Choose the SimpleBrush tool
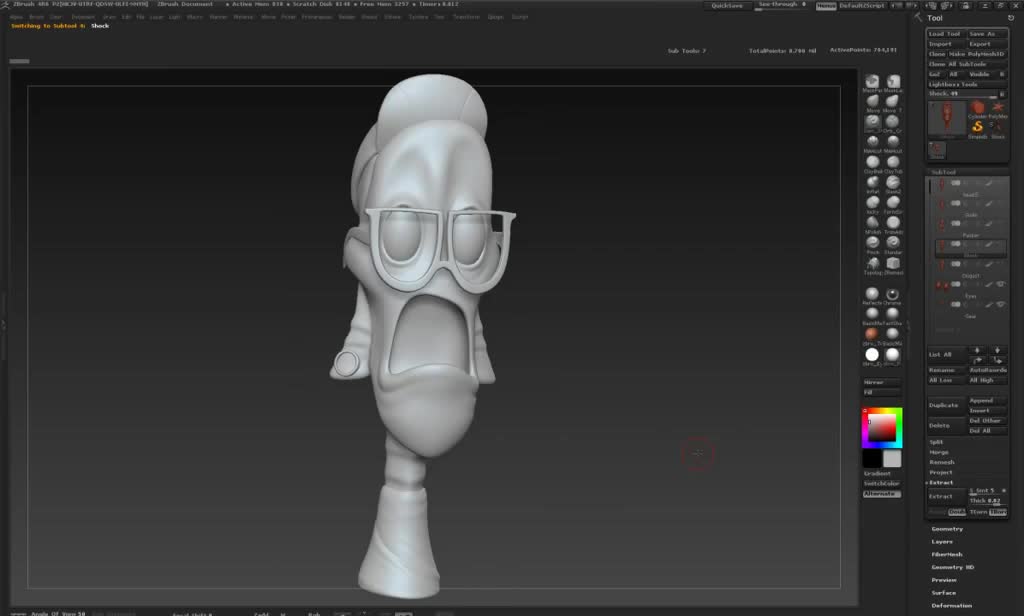This screenshot has height=616, width=1024. click(x=977, y=127)
